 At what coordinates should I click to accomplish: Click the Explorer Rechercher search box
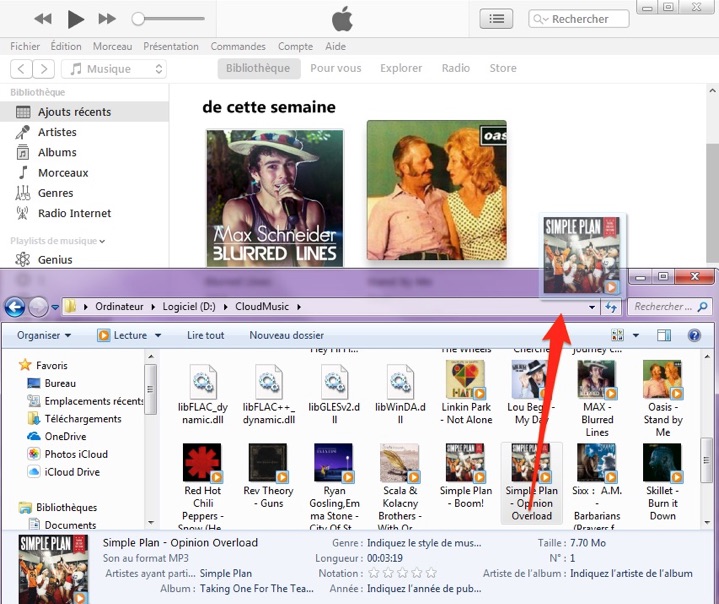pyautogui.click(x=670, y=307)
